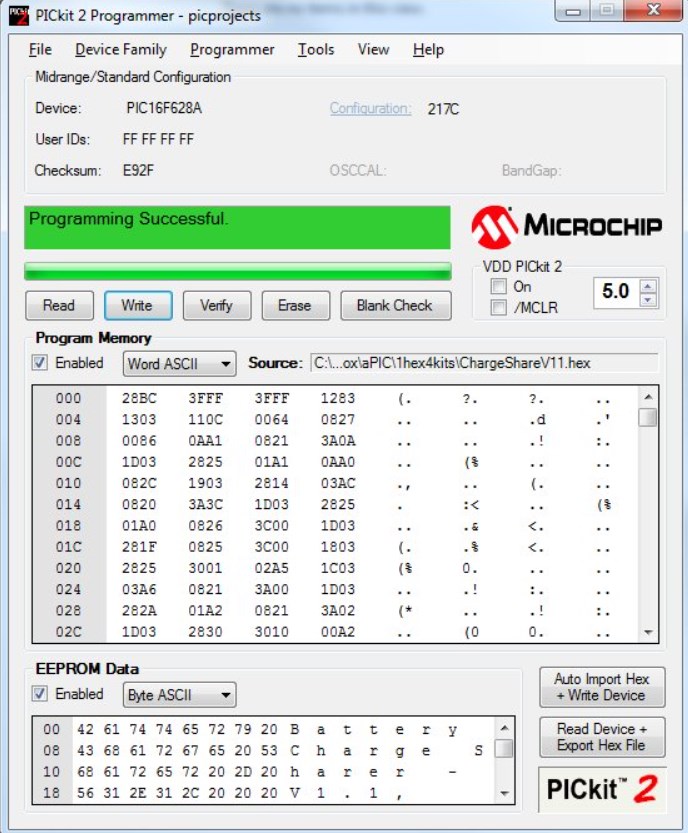Click User IDs value FF FF FF FF
Image resolution: width=688 pixels, height=833 pixels.
(158, 140)
